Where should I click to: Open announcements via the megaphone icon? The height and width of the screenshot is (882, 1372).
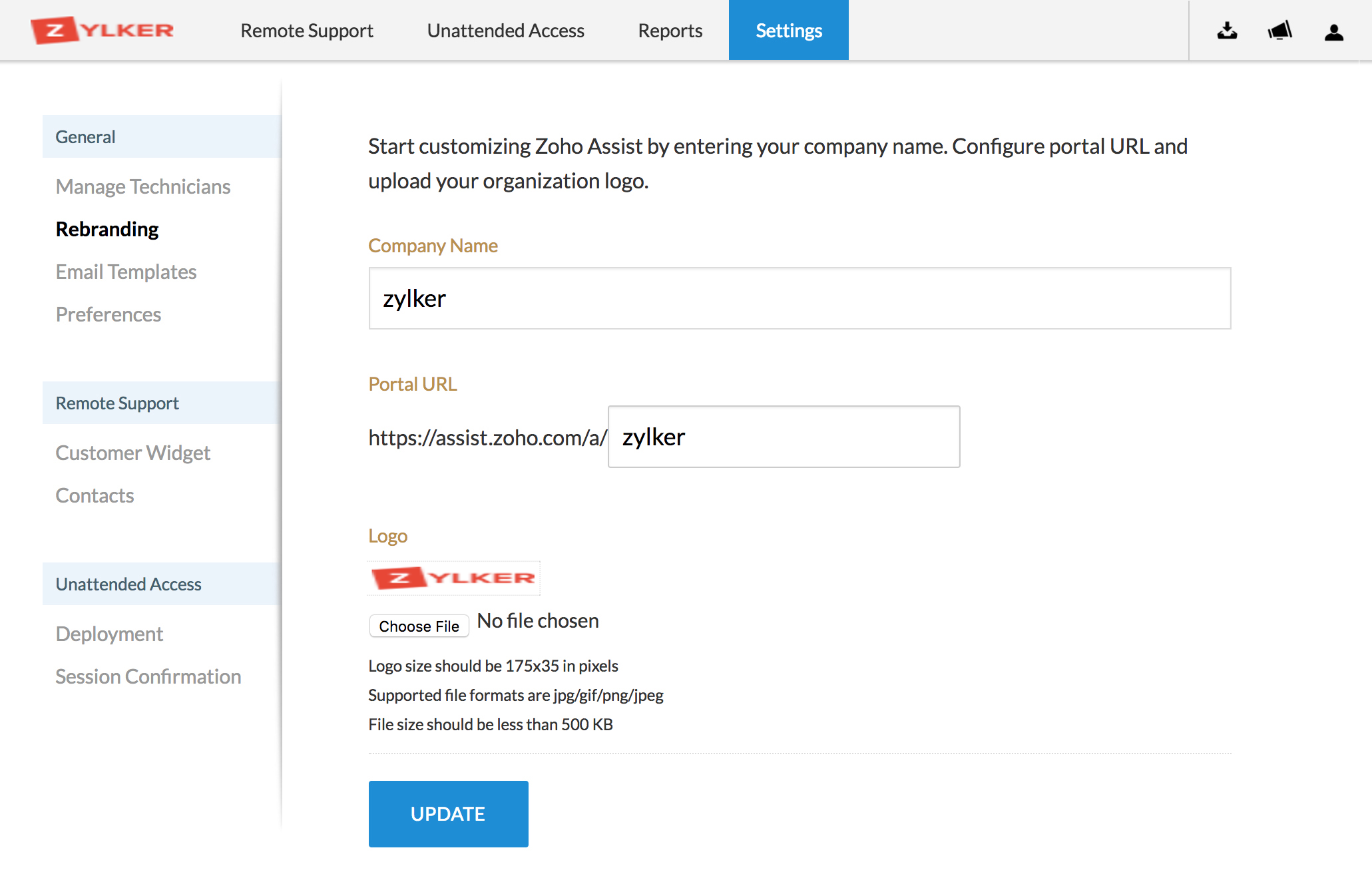[1279, 30]
